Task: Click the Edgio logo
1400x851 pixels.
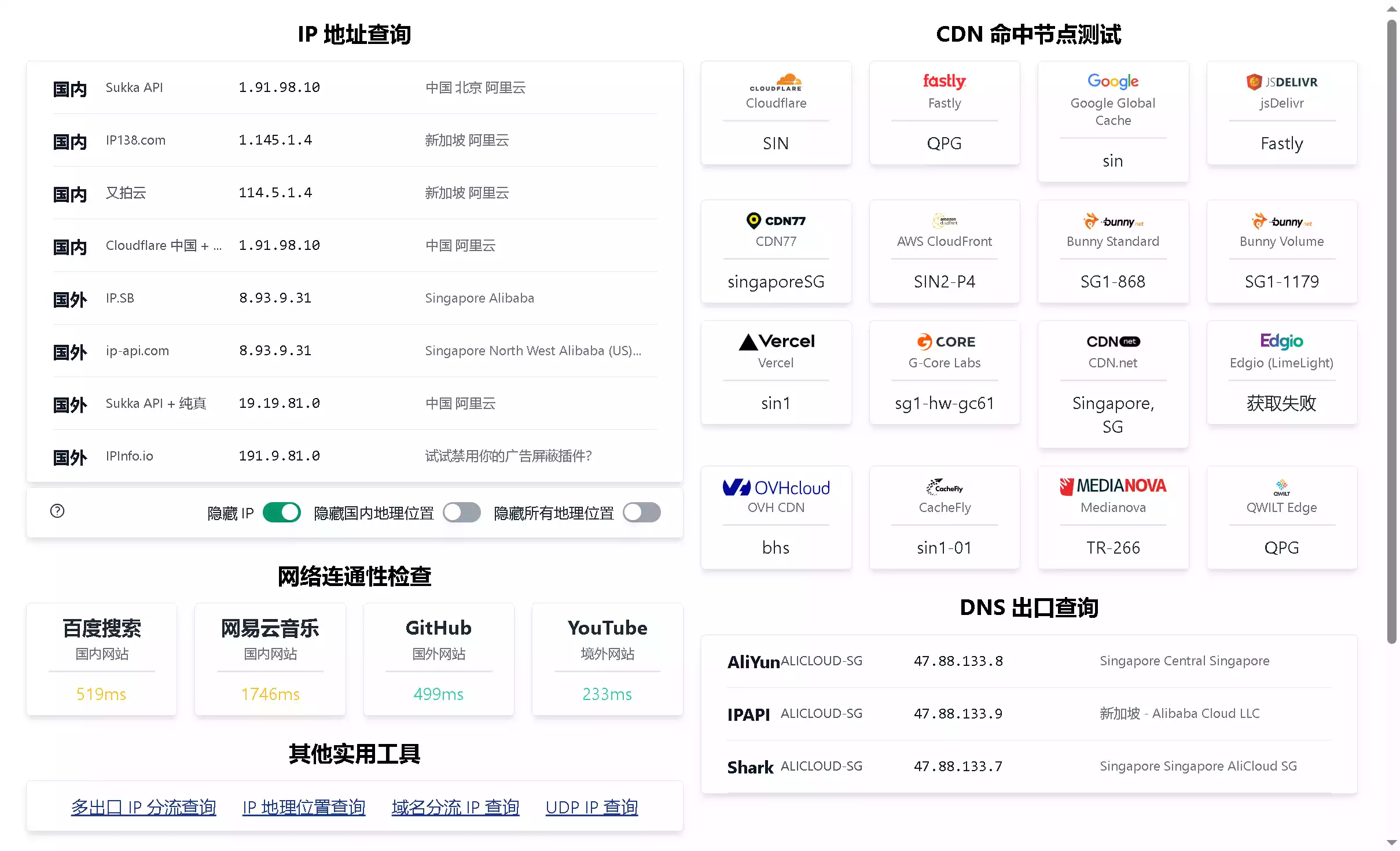Action: pyautogui.click(x=1281, y=341)
